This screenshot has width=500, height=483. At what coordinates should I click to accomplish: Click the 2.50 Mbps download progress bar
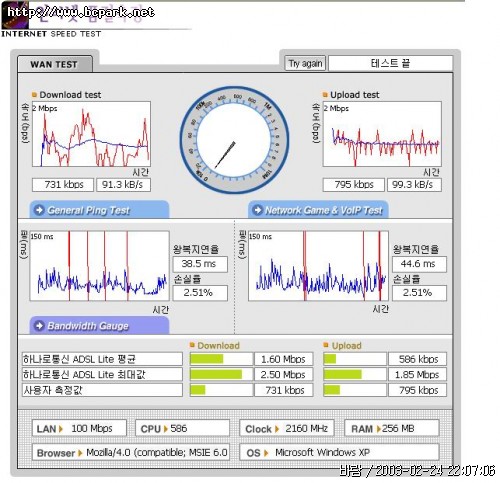coord(221,374)
